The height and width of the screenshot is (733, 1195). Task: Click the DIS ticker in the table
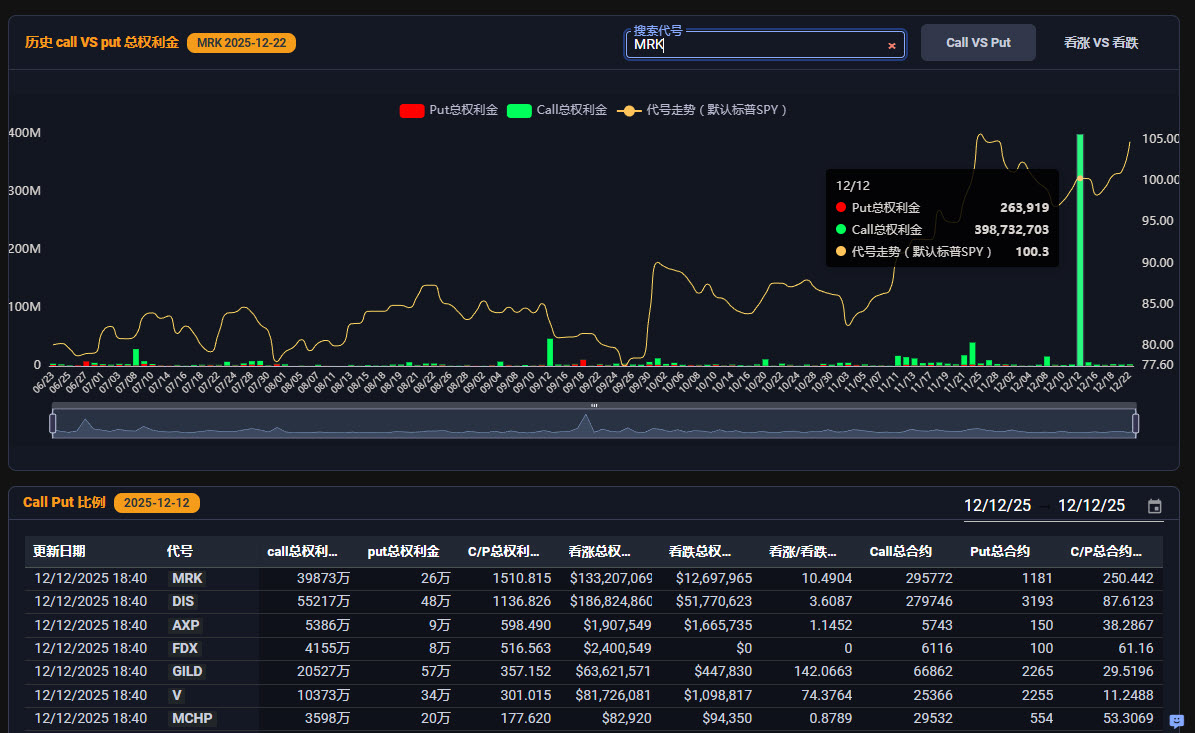coord(184,602)
